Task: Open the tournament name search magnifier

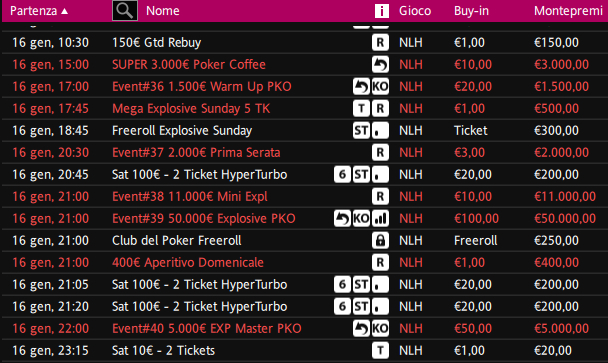Action: (x=124, y=10)
